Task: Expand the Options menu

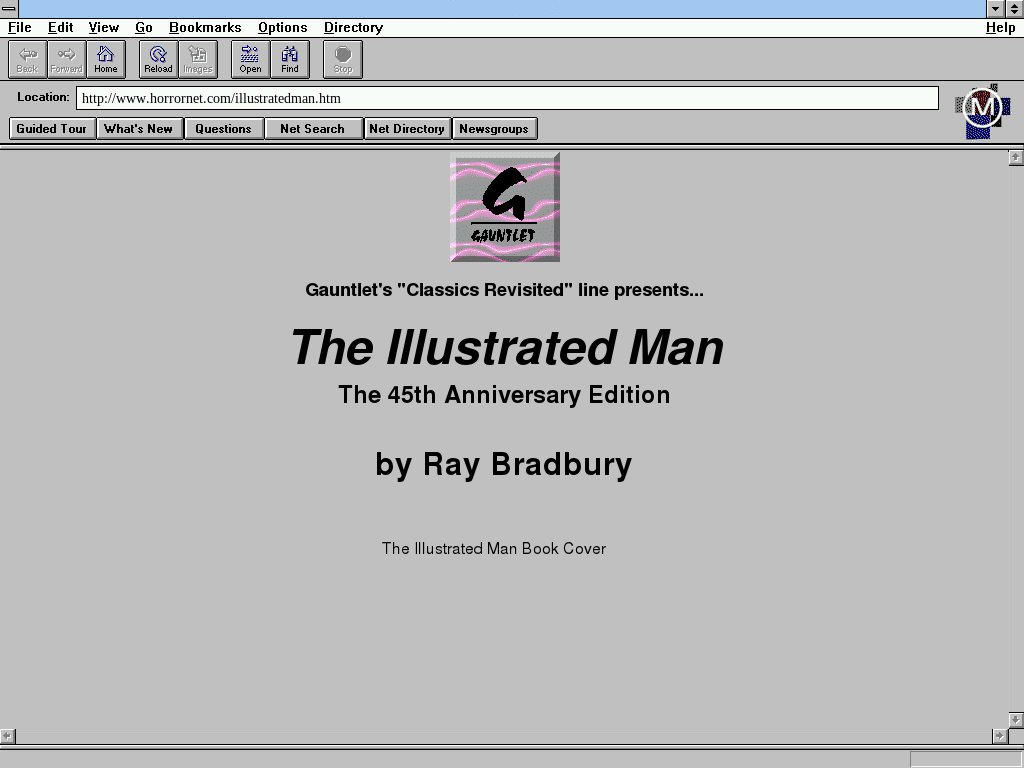Action: [x=282, y=27]
